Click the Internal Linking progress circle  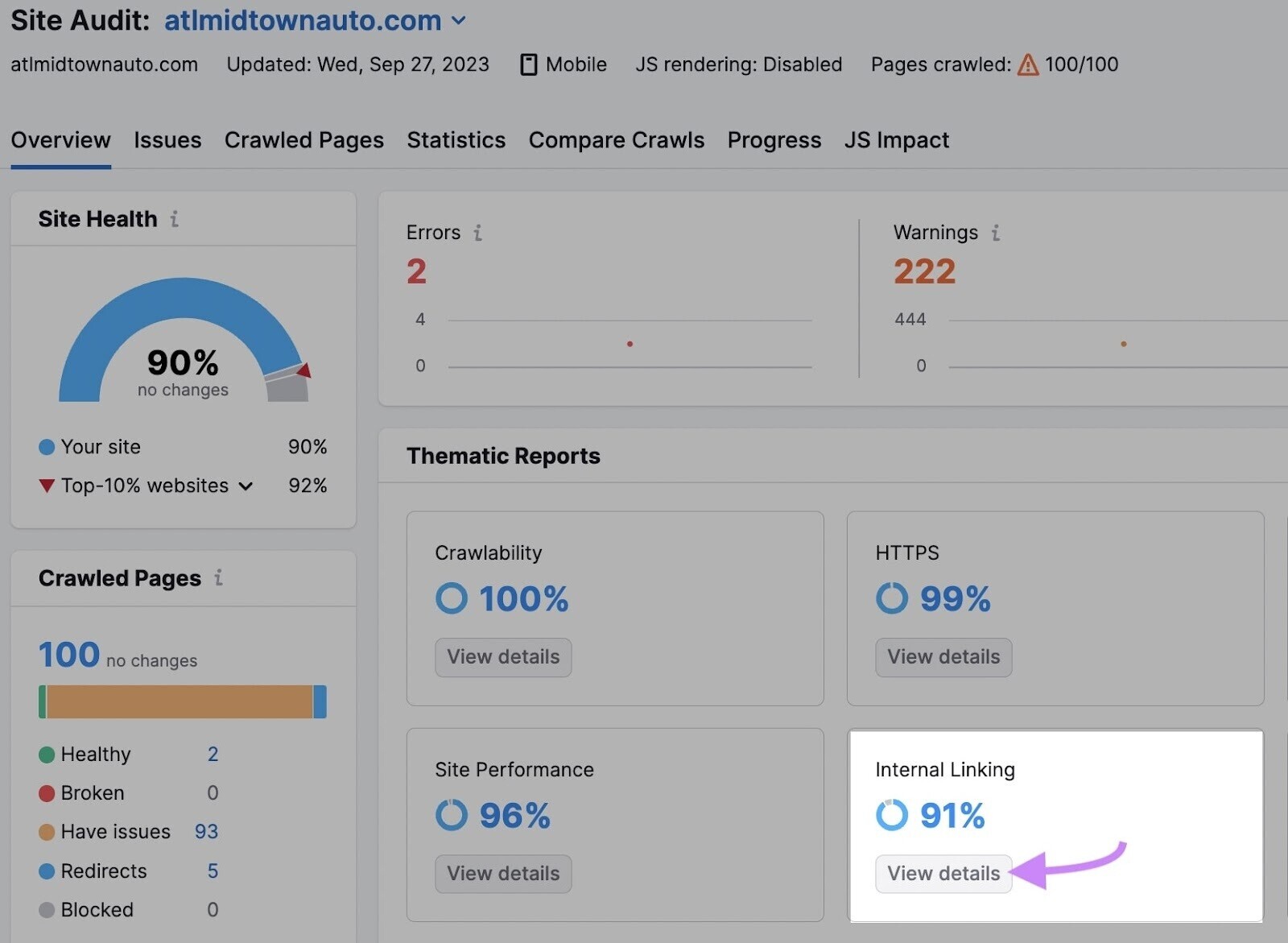coord(892,815)
